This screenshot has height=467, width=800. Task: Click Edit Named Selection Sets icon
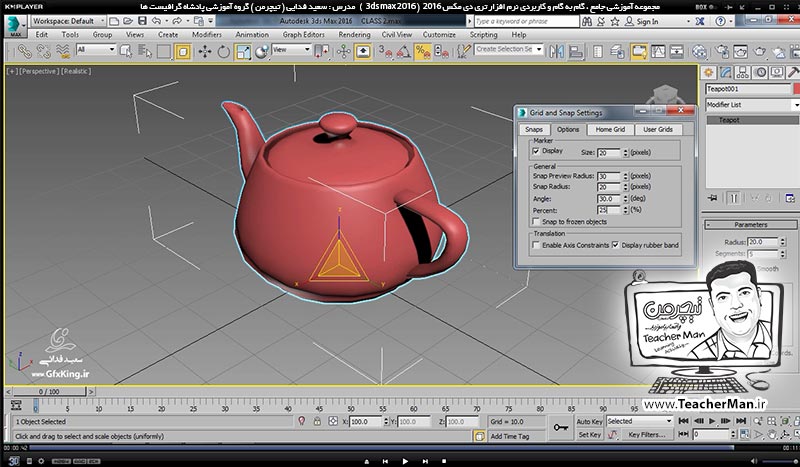463,52
